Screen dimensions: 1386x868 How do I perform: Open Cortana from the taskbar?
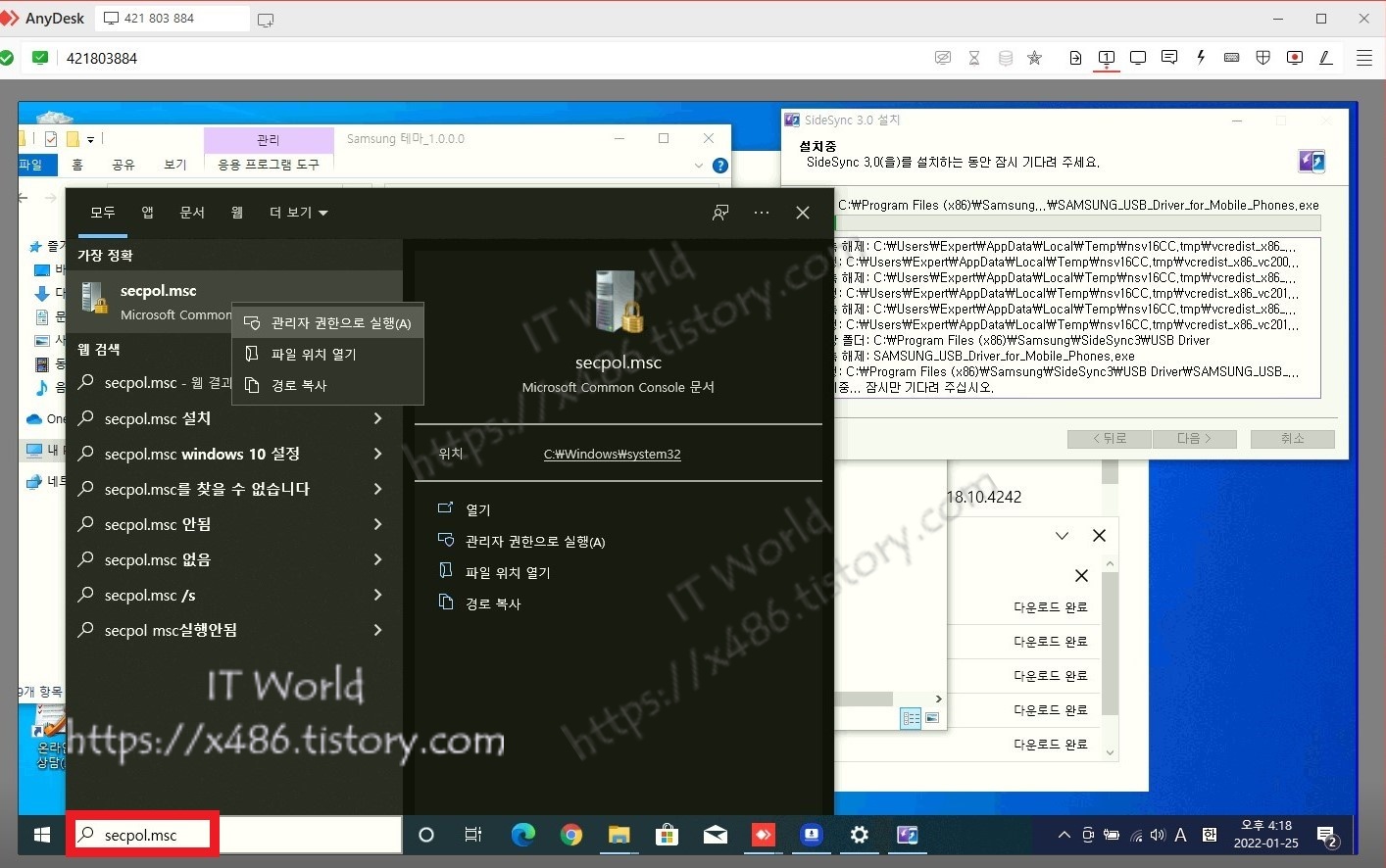(425, 835)
